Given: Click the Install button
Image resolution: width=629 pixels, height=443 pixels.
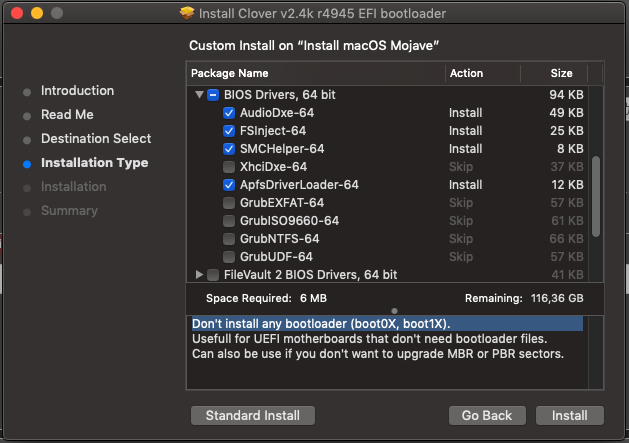Looking at the screenshot, I should coord(570,415).
